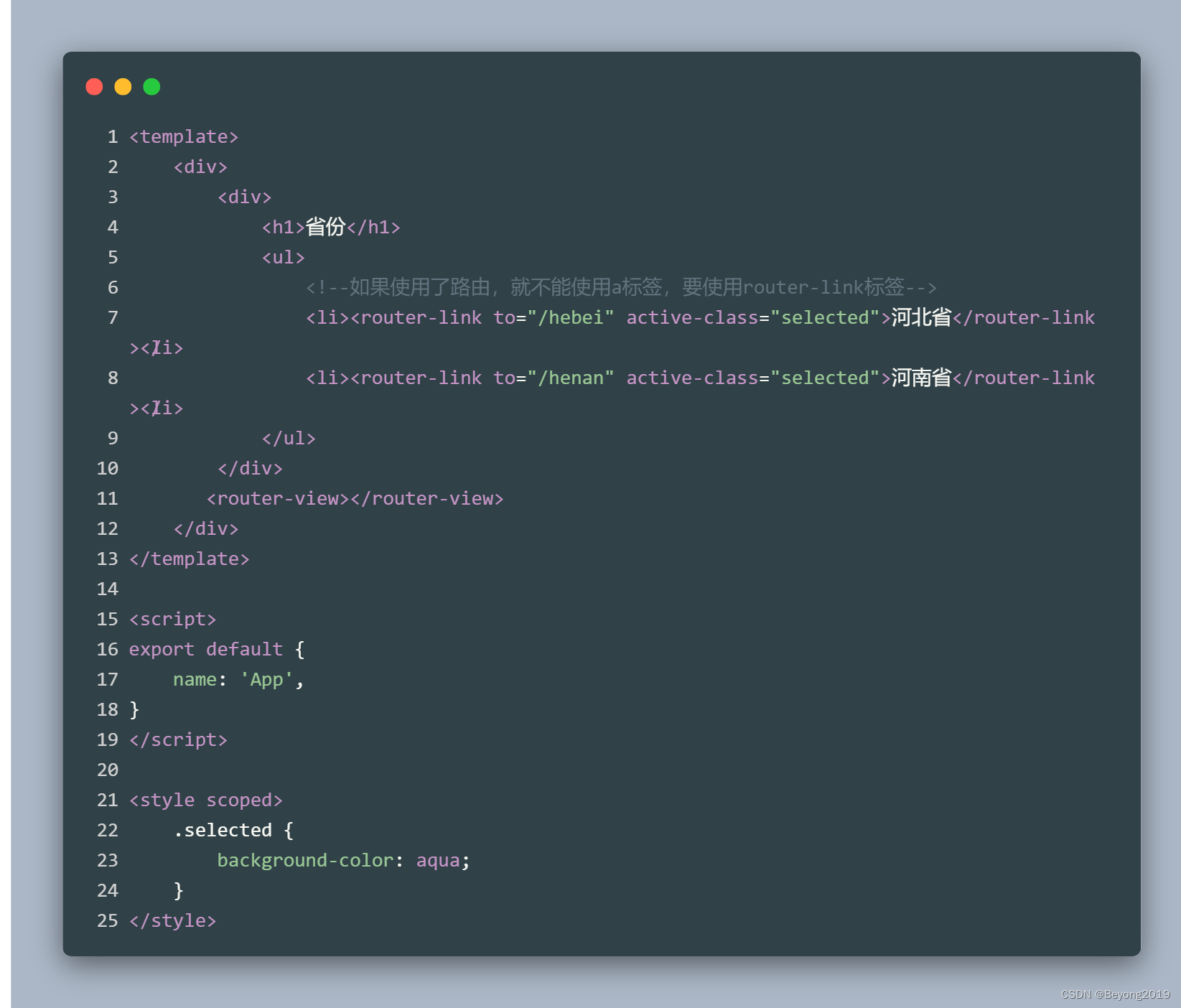Click the red close dot

94,87
